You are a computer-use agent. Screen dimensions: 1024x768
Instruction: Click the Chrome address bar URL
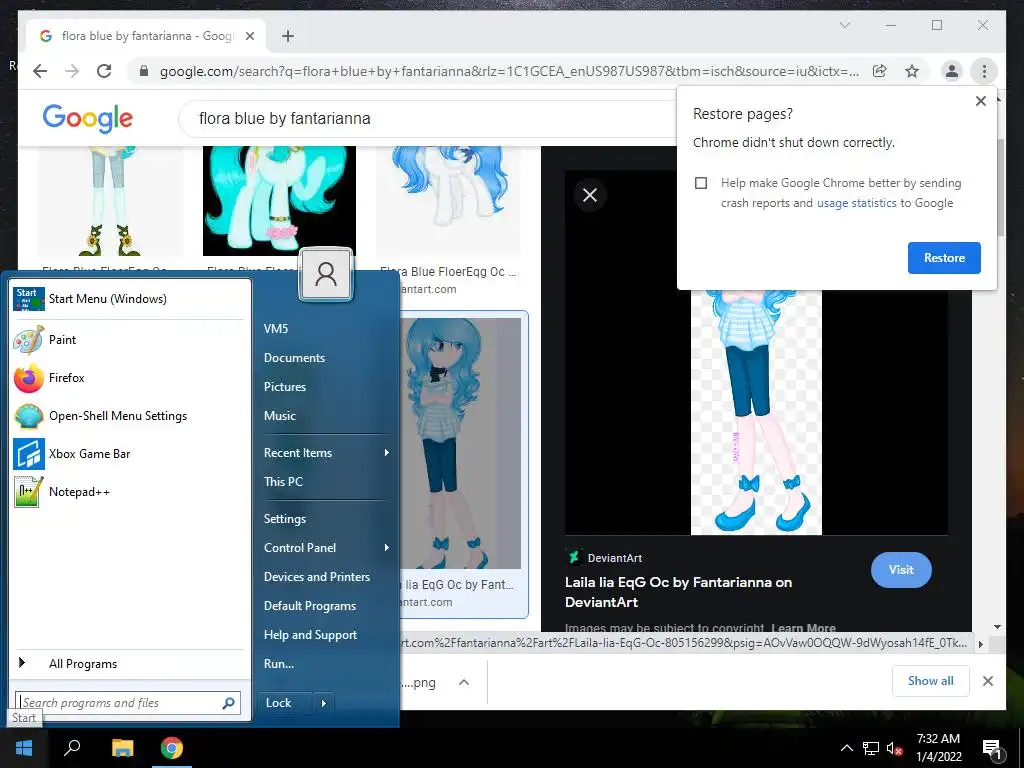click(509, 71)
